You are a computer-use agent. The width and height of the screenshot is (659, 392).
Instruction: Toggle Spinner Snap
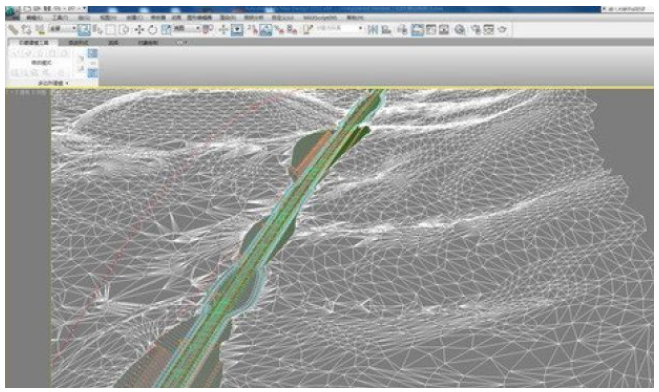292,29
